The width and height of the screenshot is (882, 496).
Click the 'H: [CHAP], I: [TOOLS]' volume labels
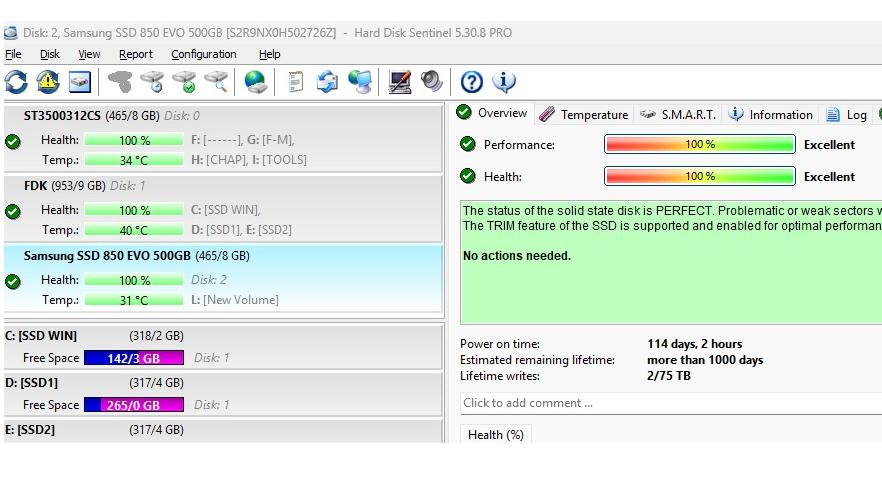[x=249, y=160]
